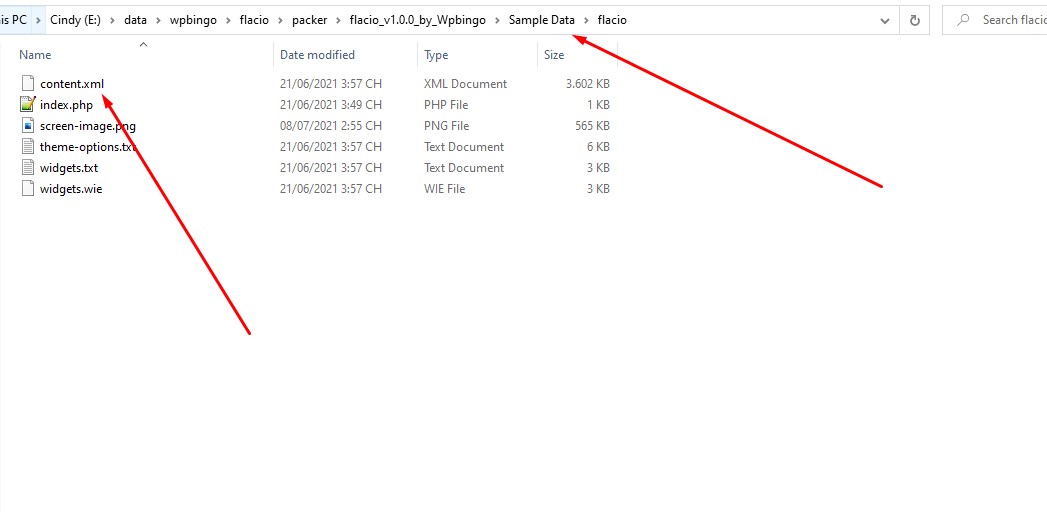Refresh the current folder view
This screenshot has width=1047, height=512.
coord(915,20)
